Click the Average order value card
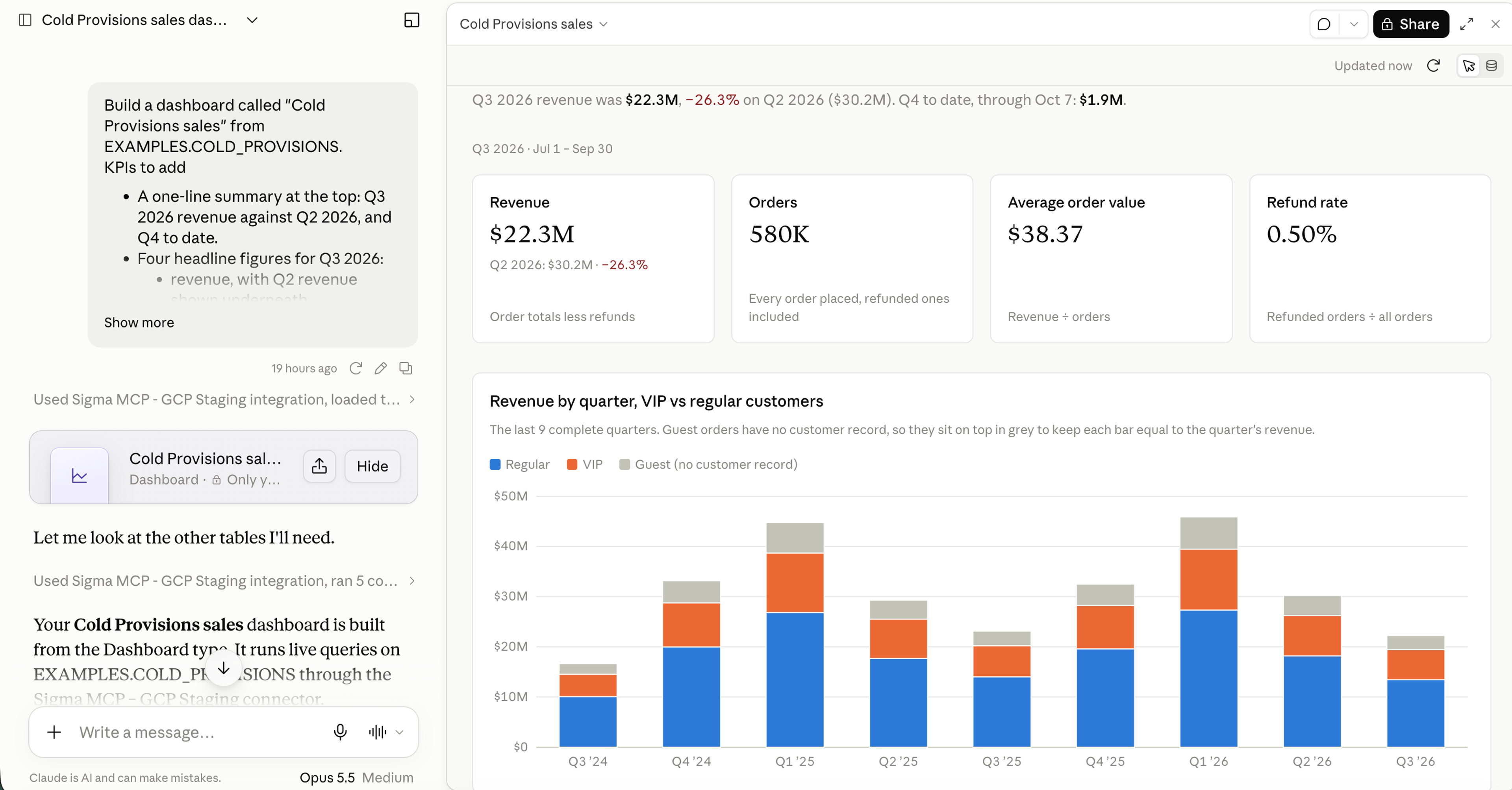This screenshot has height=790, width=1512. coord(1110,259)
